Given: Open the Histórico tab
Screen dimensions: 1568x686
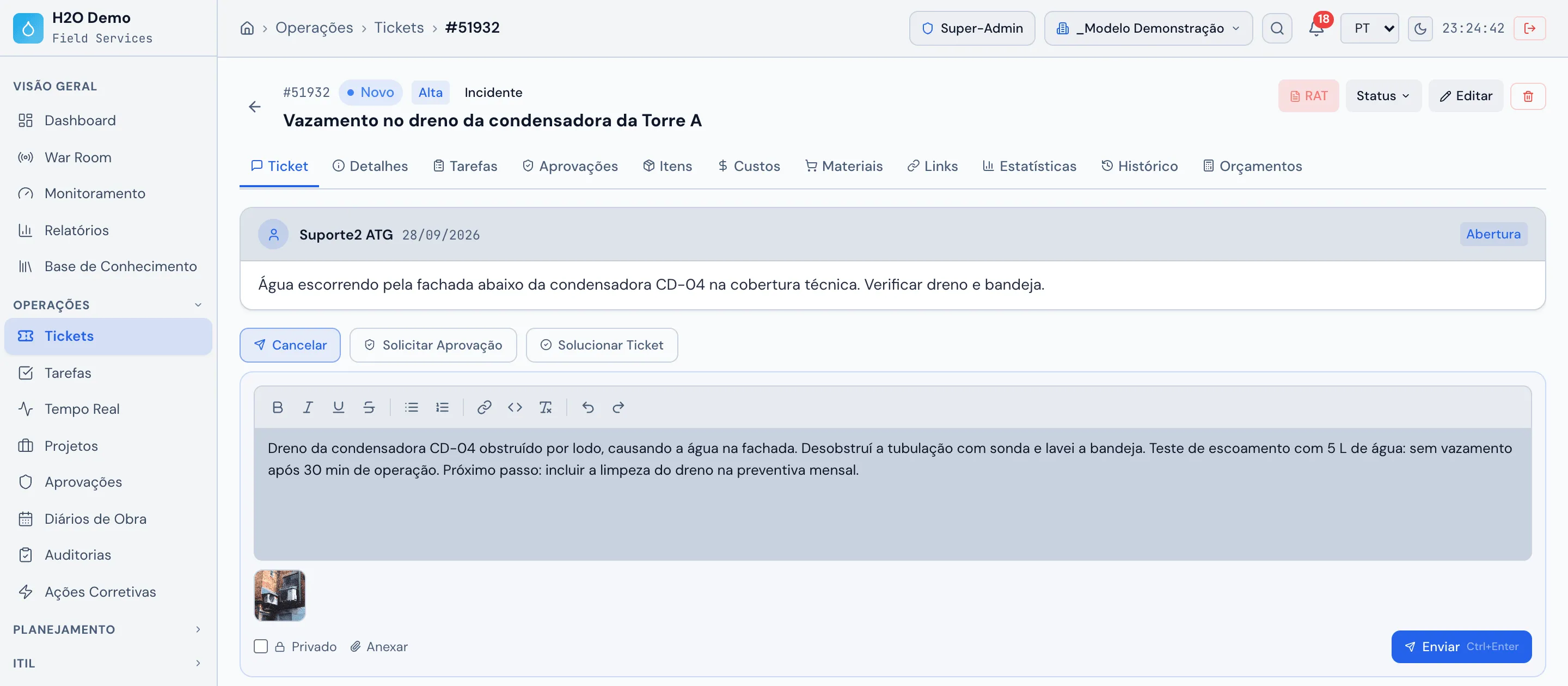Looking at the screenshot, I should click(x=1139, y=166).
